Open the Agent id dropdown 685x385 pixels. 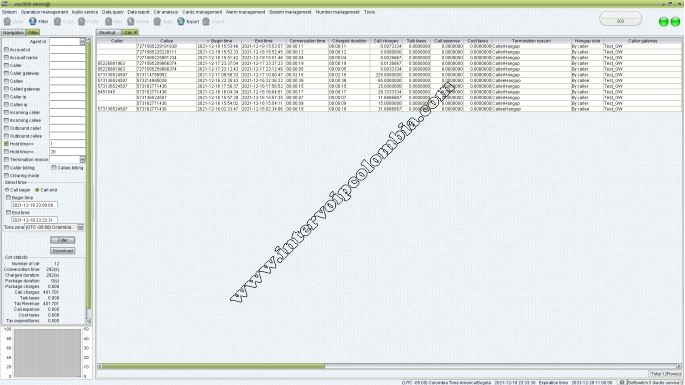pyautogui.click(x=82, y=41)
